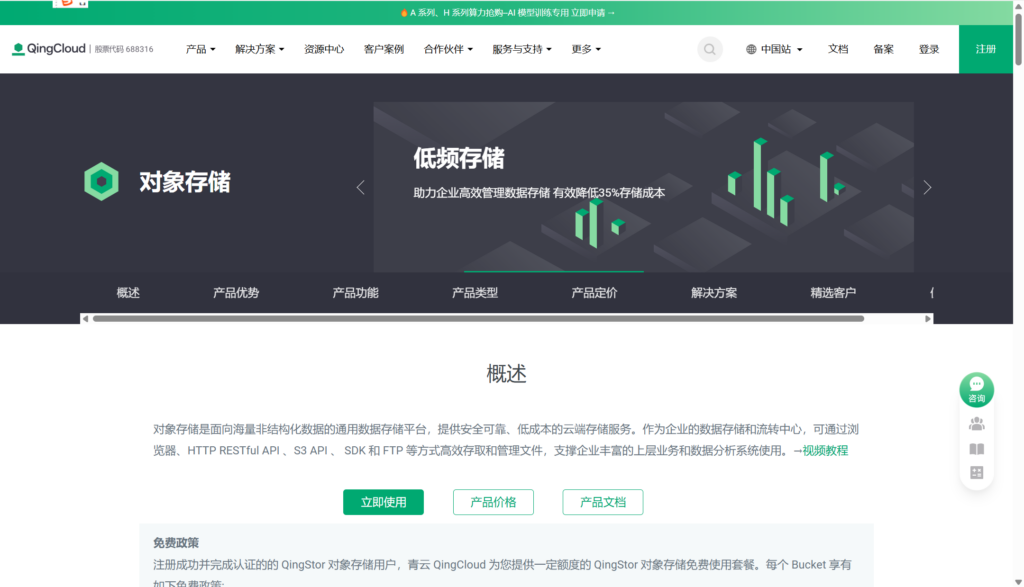Expand the 更多 dropdown menu
The width and height of the screenshot is (1024, 587).
coord(586,50)
